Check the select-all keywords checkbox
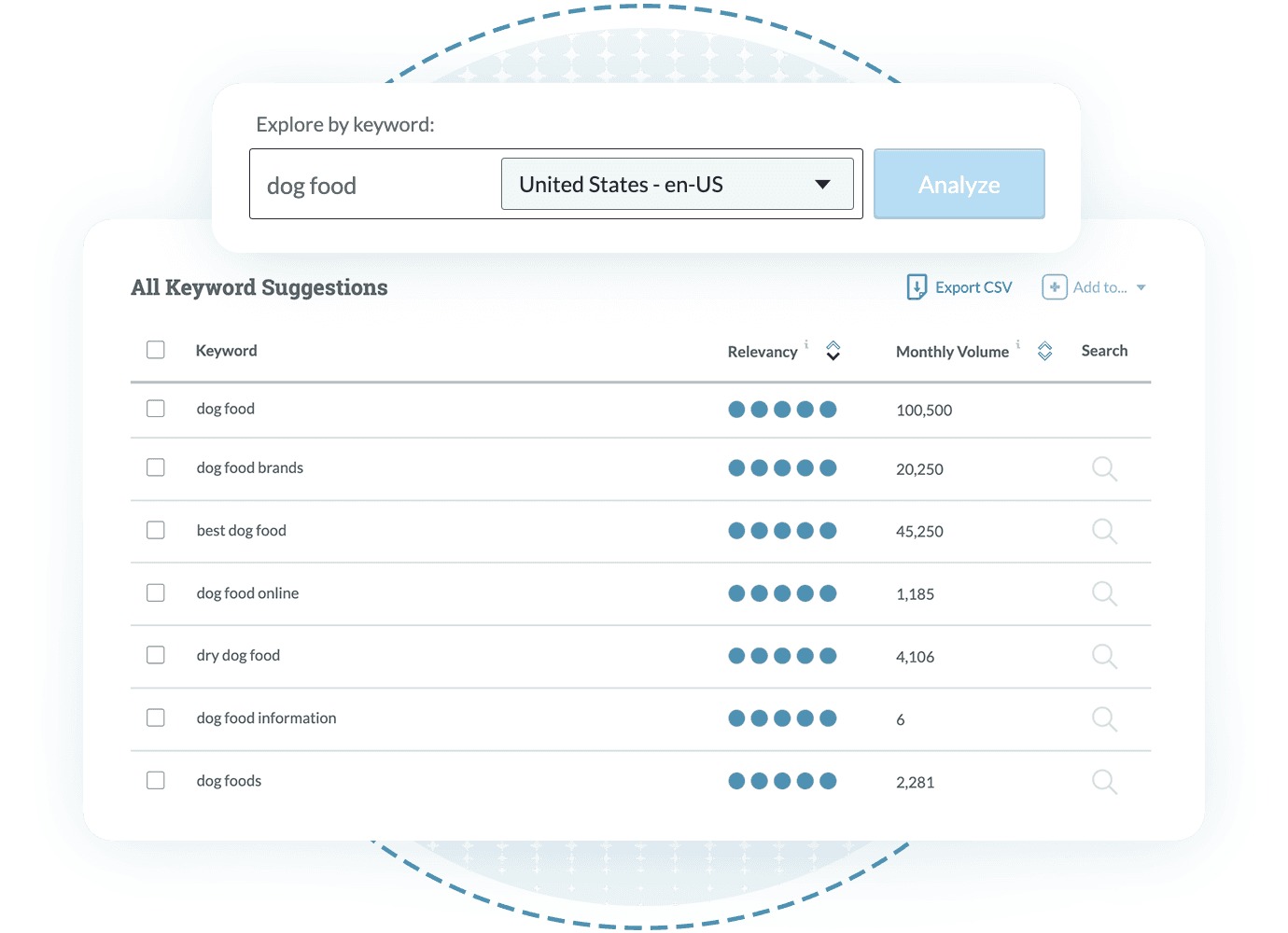Image resolution: width=1288 pixels, height=933 pixels. (156, 350)
